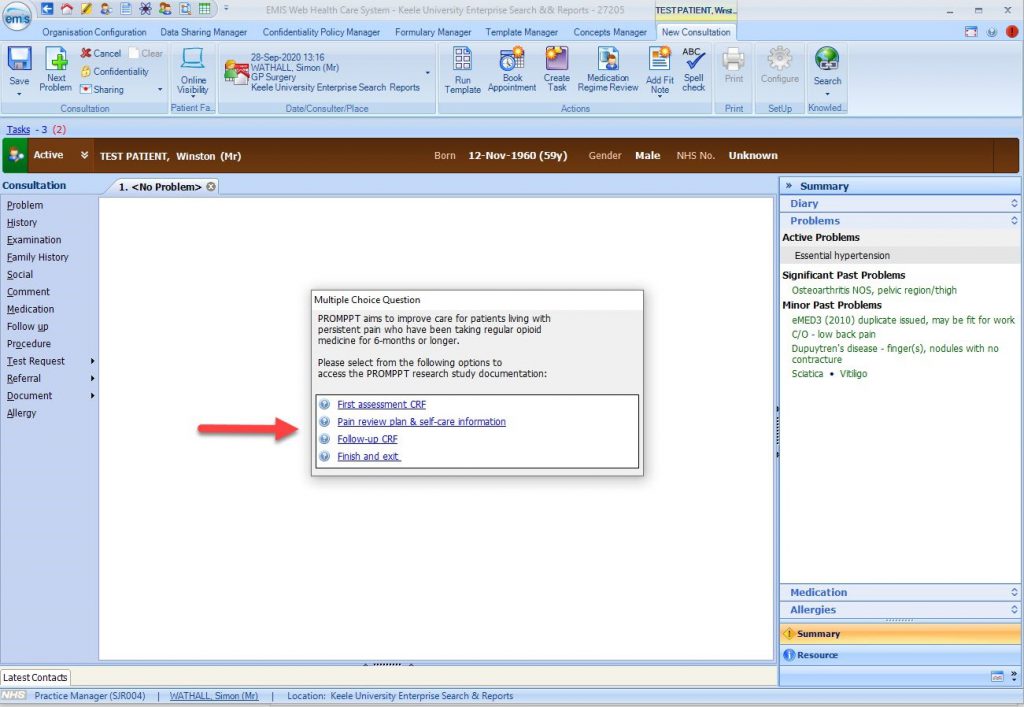Expand the patient banner details chevron

pyautogui.click(x=84, y=155)
